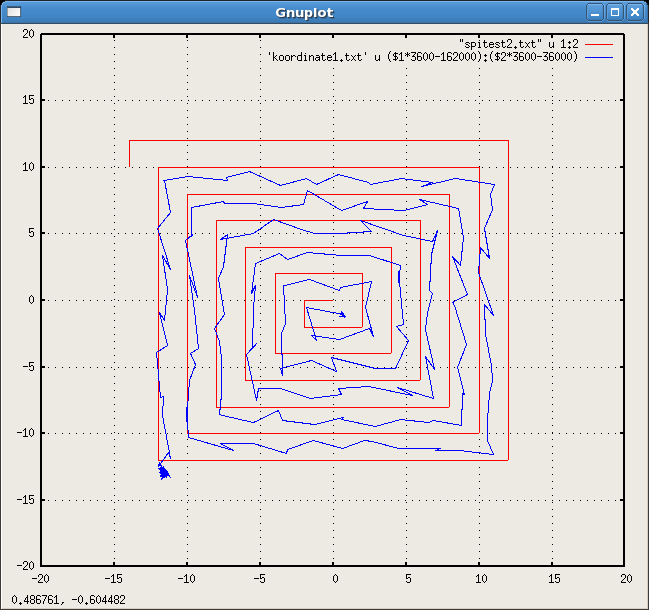Click the x-axis label 20

point(626,579)
